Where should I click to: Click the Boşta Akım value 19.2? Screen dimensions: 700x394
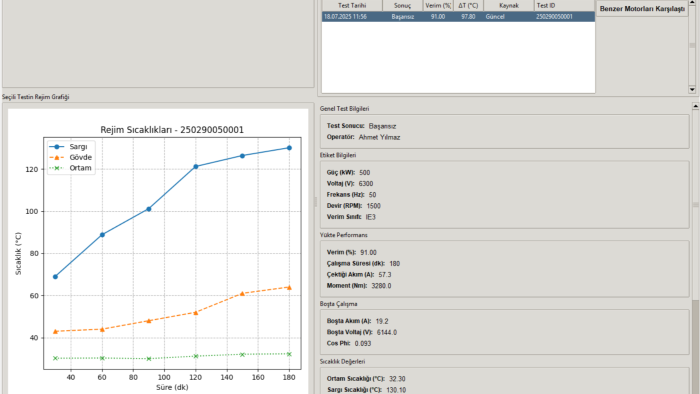(382, 321)
